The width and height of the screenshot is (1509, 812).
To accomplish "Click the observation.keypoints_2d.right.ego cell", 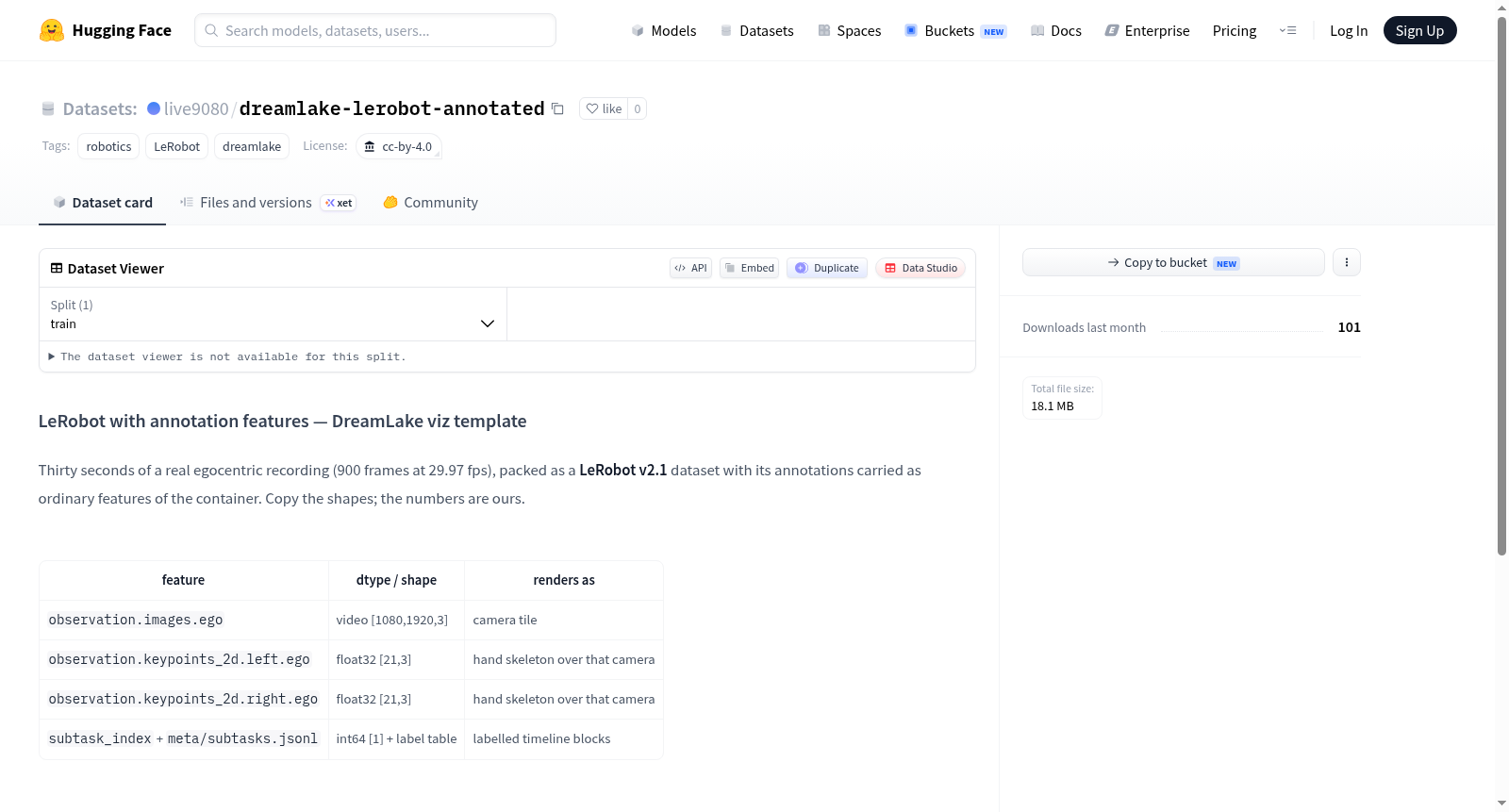I will pos(183,699).
